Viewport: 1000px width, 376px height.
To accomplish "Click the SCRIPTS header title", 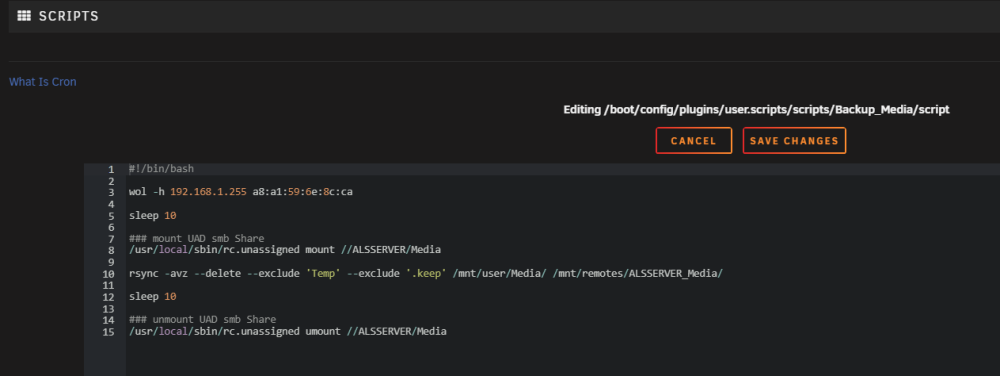I will 69,17.
